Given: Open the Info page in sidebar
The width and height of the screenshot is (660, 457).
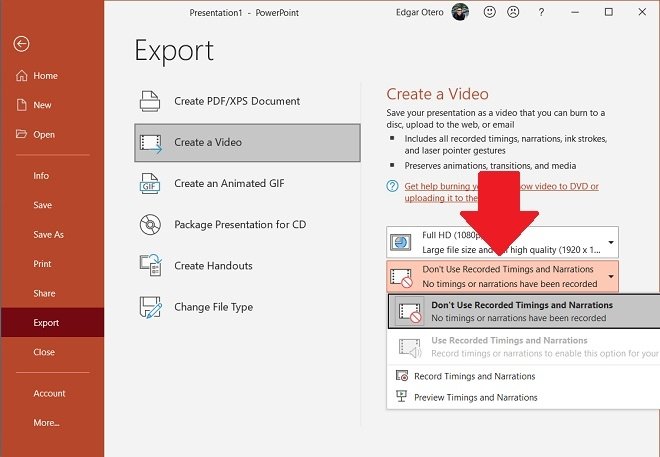Looking at the screenshot, I should click(x=41, y=176).
